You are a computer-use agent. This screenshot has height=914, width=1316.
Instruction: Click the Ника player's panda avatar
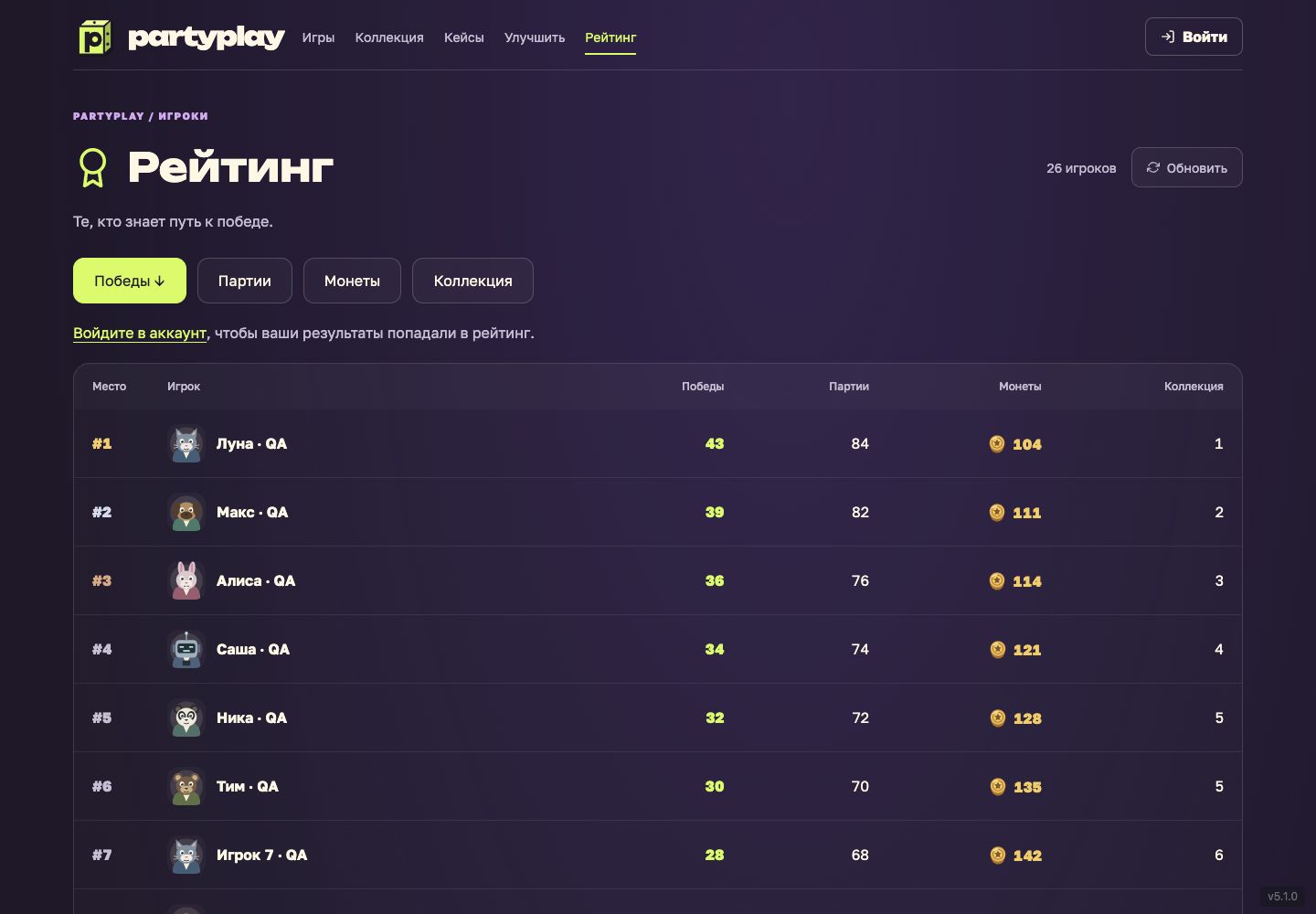tap(186, 717)
